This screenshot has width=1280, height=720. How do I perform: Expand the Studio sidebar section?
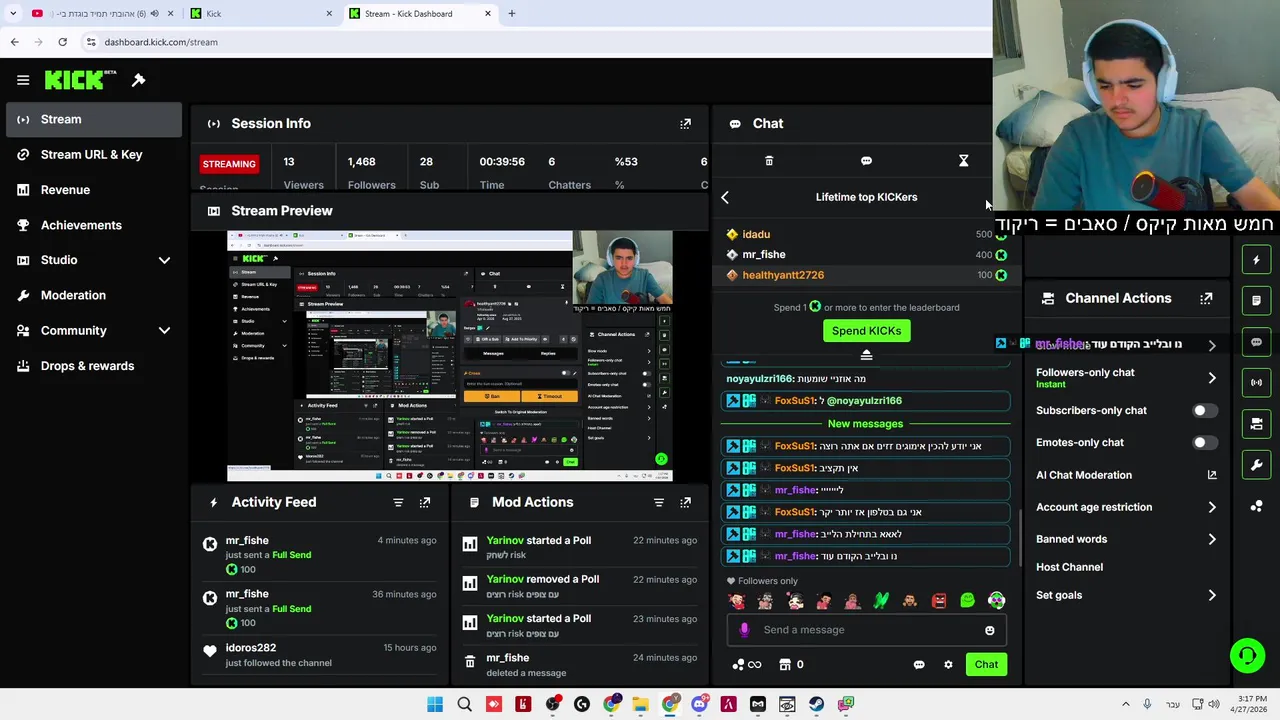coord(164,260)
